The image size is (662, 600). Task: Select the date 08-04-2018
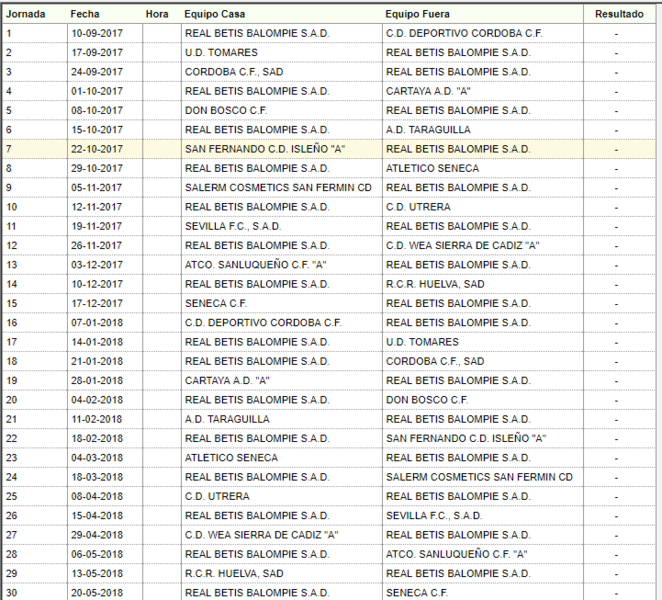coord(97,496)
